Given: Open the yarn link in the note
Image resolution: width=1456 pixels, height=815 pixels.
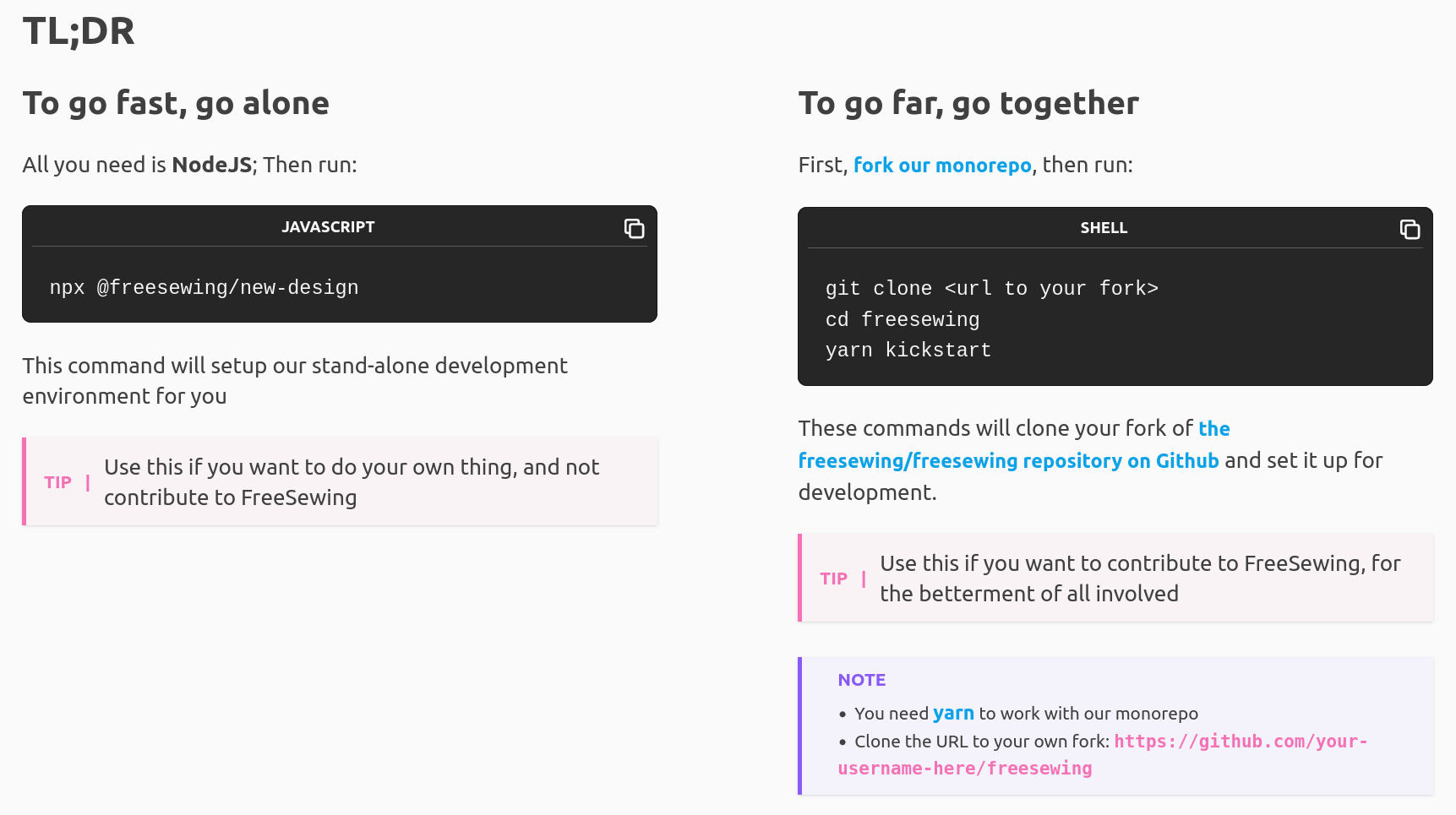Looking at the screenshot, I should 953,713.
